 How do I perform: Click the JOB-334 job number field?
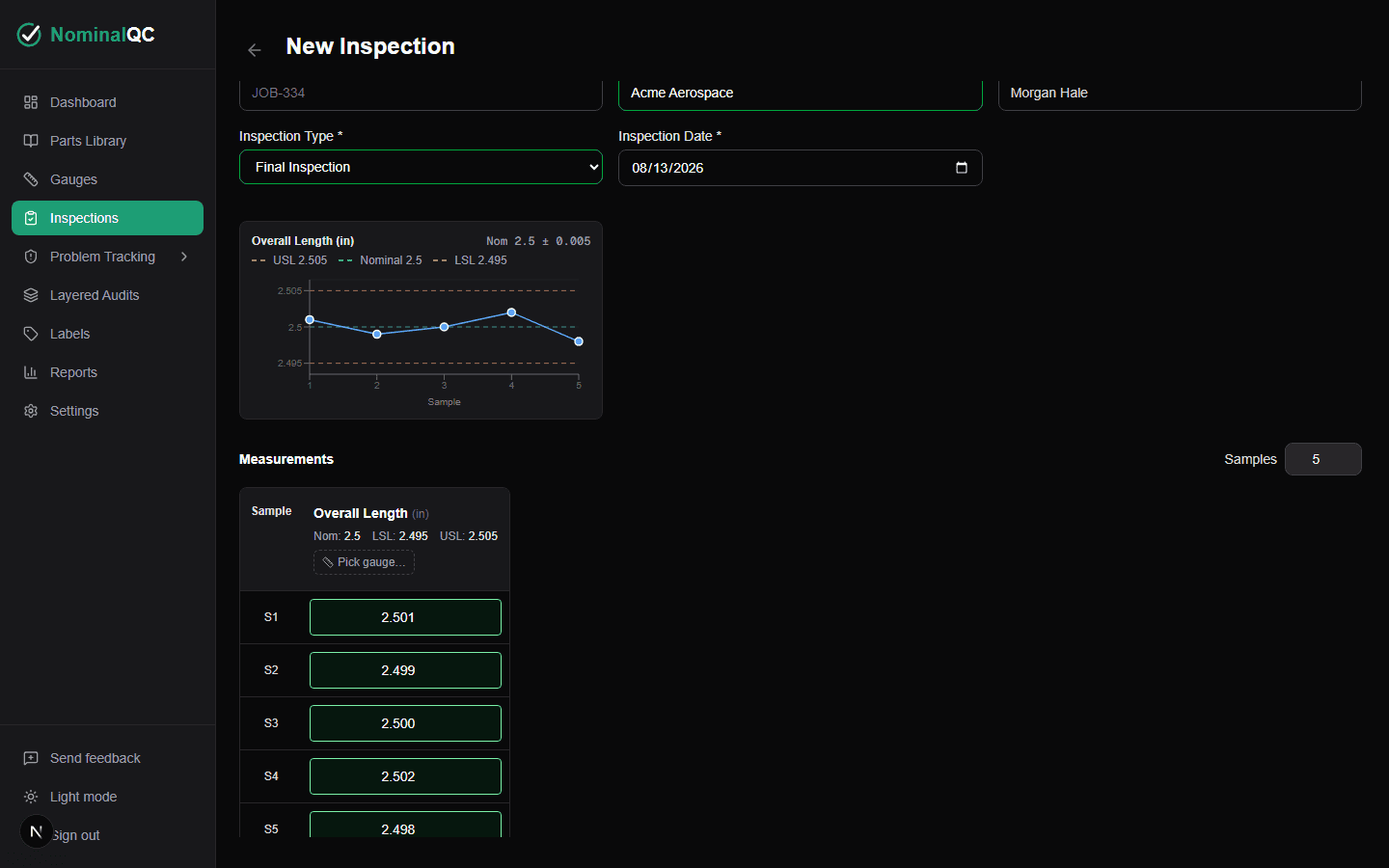click(421, 94)
